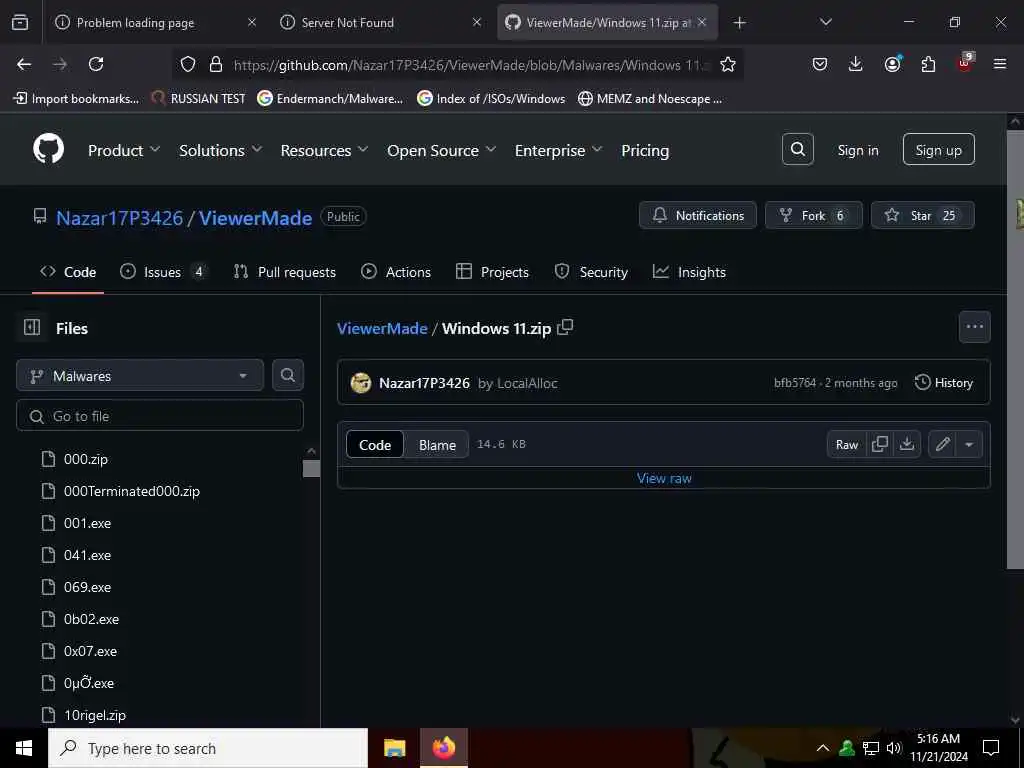Download raw file icon button
The width and height of the screenshot is (1024, 768).
pyautogui.click(x=906, y=444)
